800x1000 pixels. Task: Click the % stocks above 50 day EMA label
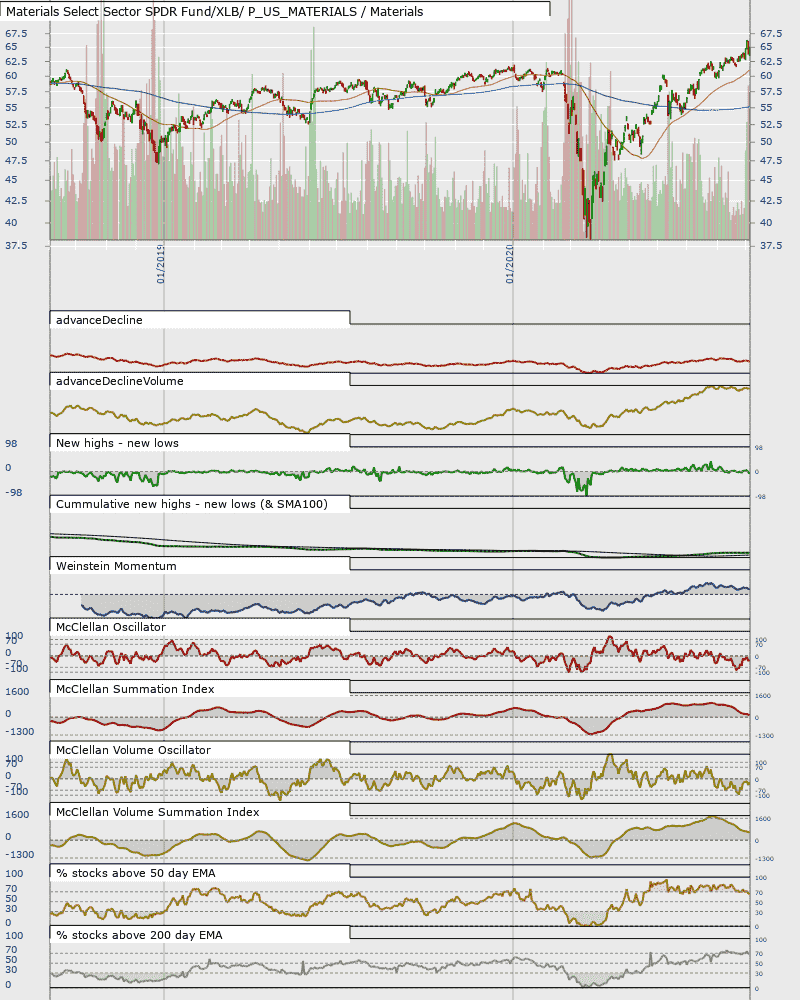coord(135,874)
